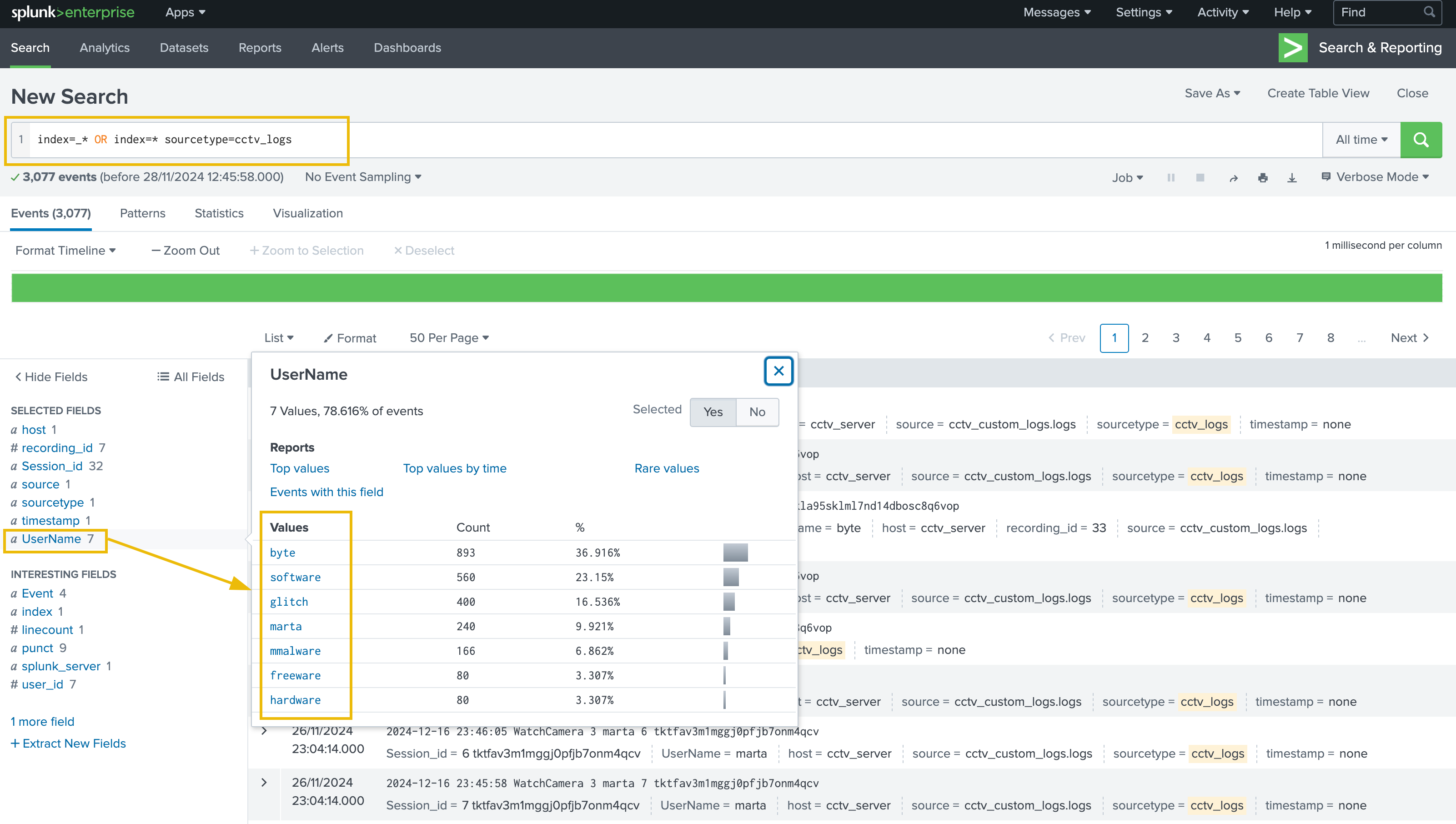Hide the fields sidebar
1456x824 pixels.
click(51, 377)
